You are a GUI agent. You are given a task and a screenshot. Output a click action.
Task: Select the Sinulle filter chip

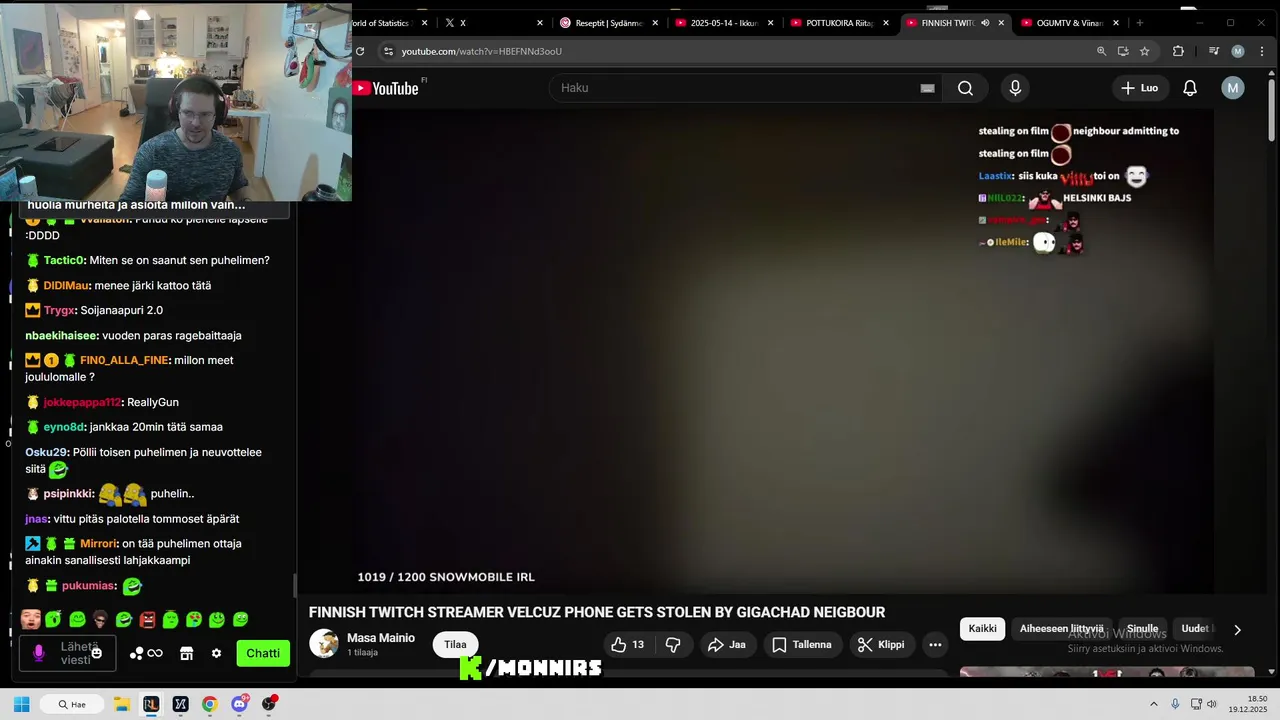(1142, 629)
